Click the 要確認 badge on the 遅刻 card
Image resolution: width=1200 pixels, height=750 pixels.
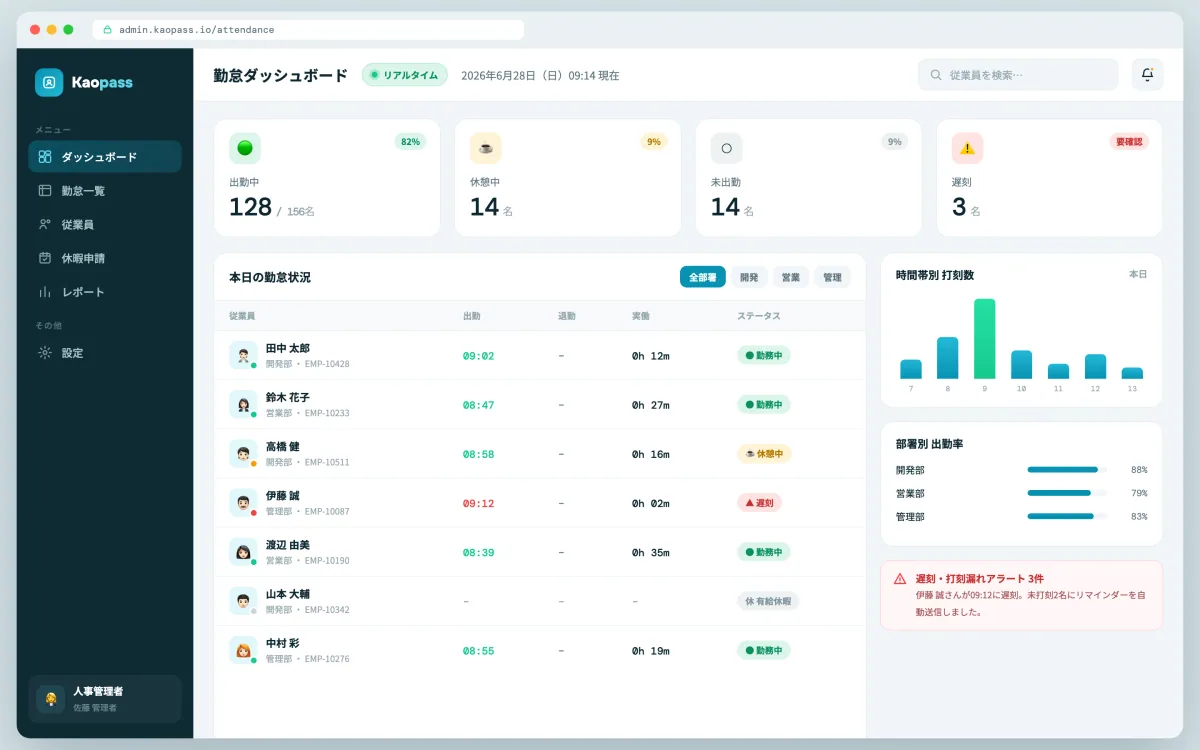1129,142
